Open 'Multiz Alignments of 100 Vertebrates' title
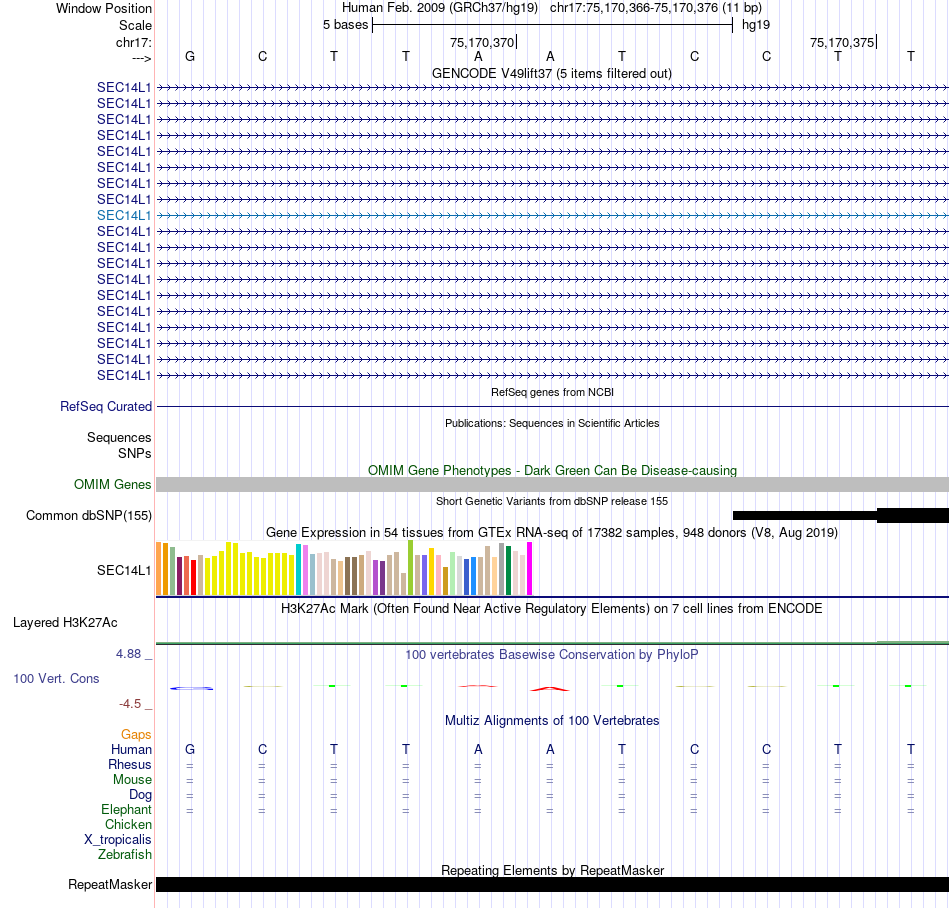The height and width of the screenshot is (908, 950). click(x=552, y=720)
